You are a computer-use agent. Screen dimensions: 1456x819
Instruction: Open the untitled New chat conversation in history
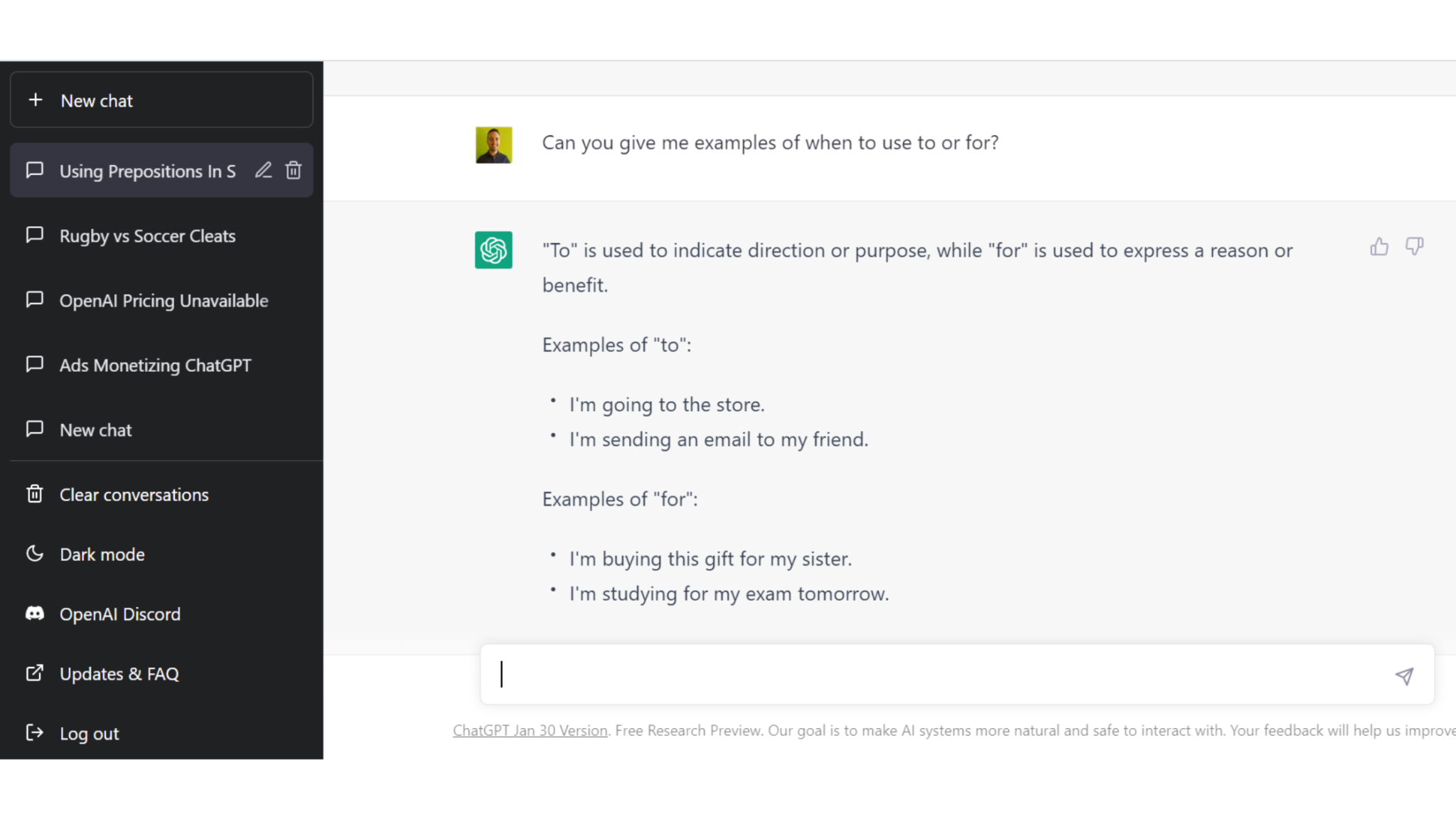pos(95,430)
